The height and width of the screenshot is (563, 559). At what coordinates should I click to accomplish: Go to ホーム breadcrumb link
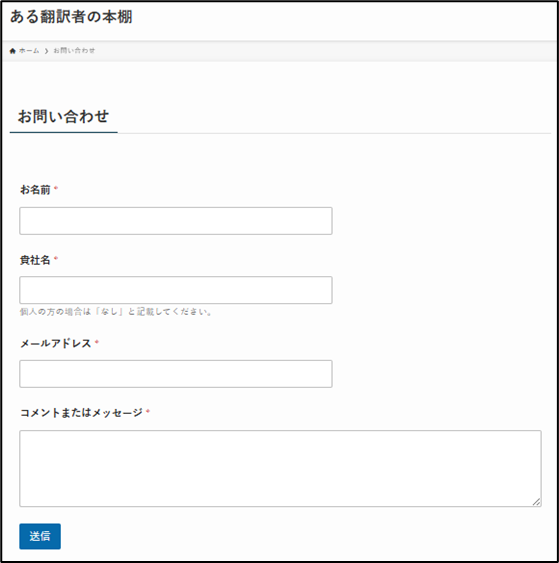tap(29, 51)
